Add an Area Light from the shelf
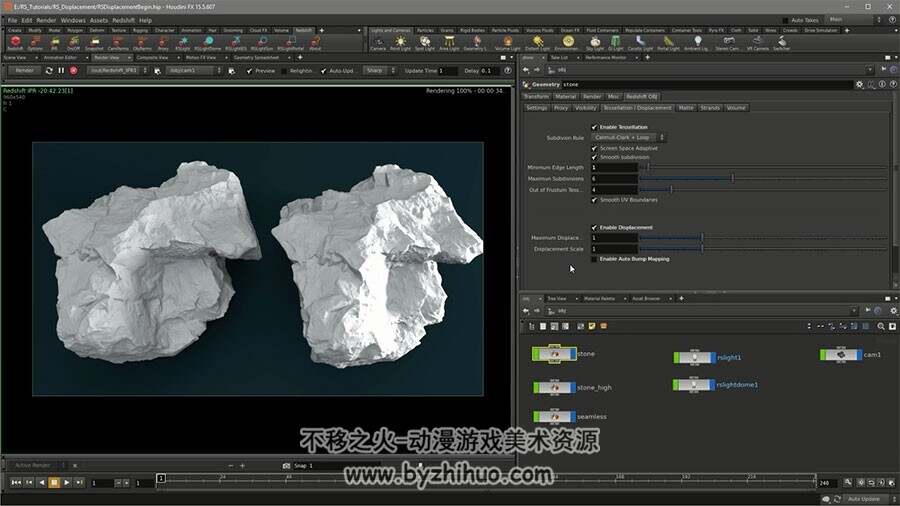 tap(449, 42)
